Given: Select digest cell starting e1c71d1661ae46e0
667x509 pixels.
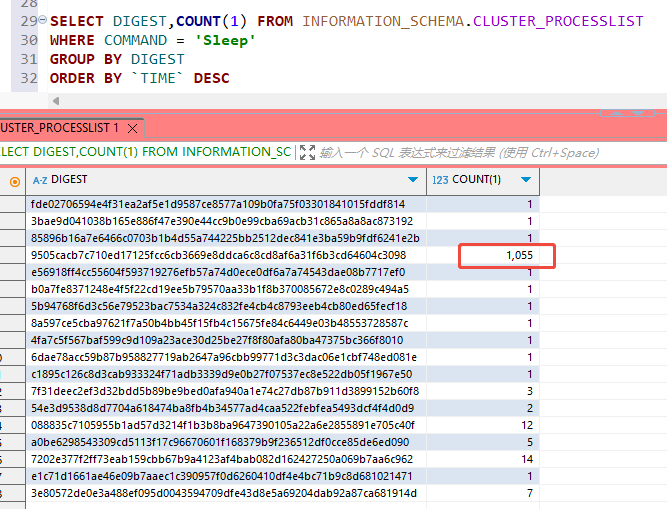Looking at the screenshot, I should point(226,476).
